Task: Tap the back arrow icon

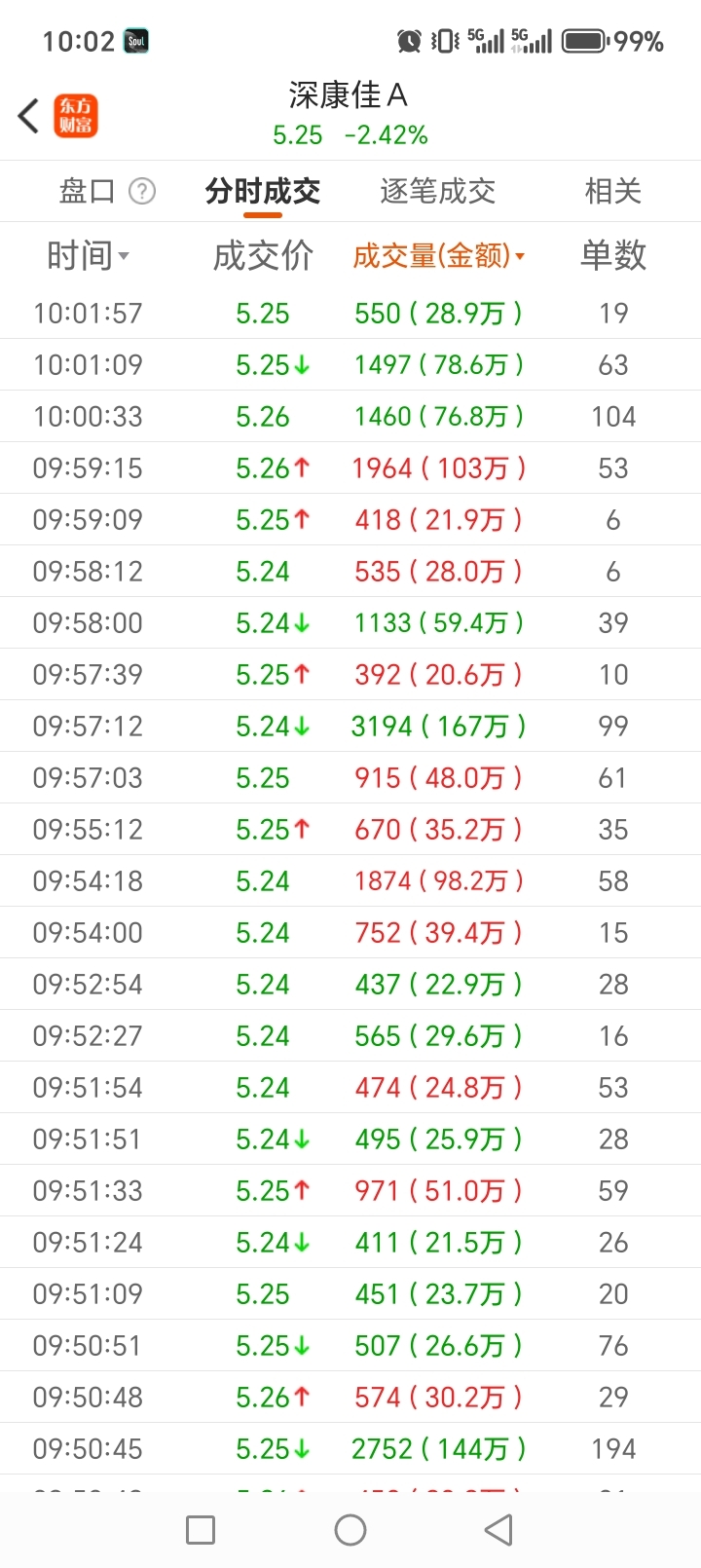Action: pyautogui.click(x=28, y=116)
